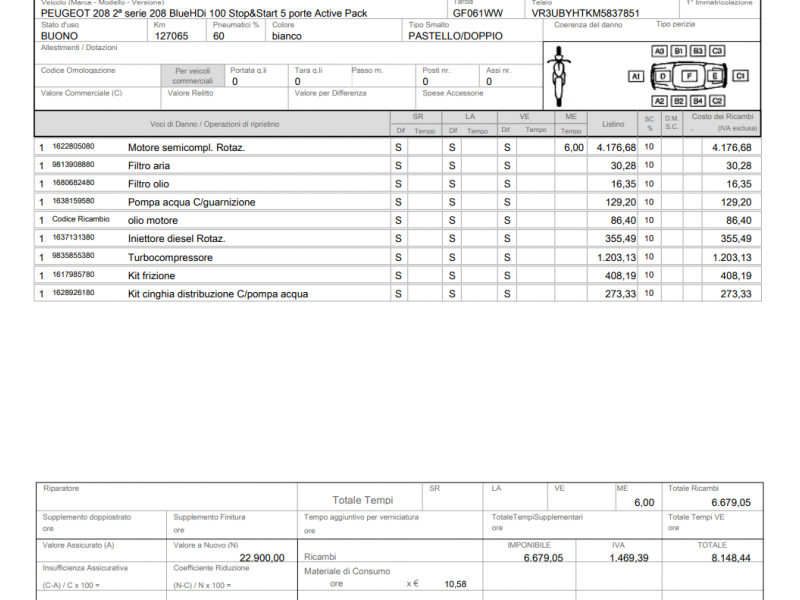This screenshot has height=600, width=800.
Task: Click the paint type 'PASTELLO/DOPPIO'
Action: [456, 36]
